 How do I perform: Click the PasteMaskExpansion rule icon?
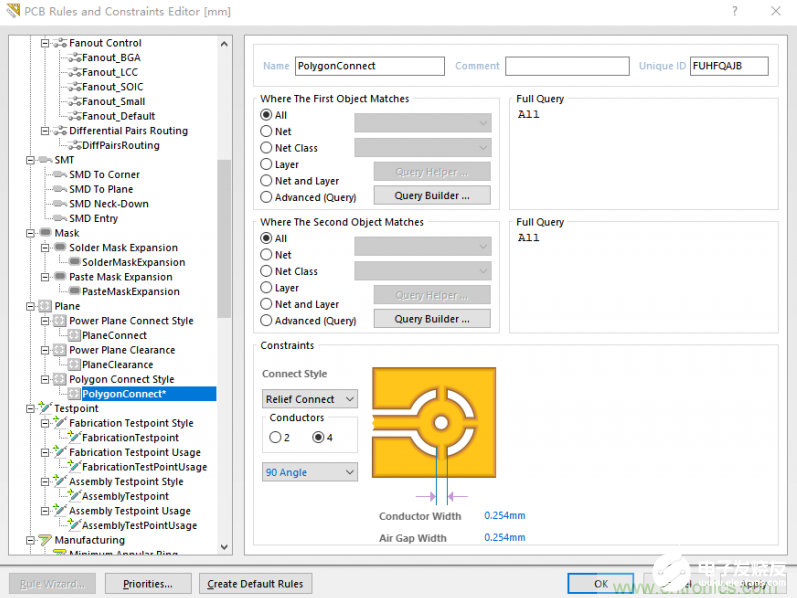click(75, 291)
